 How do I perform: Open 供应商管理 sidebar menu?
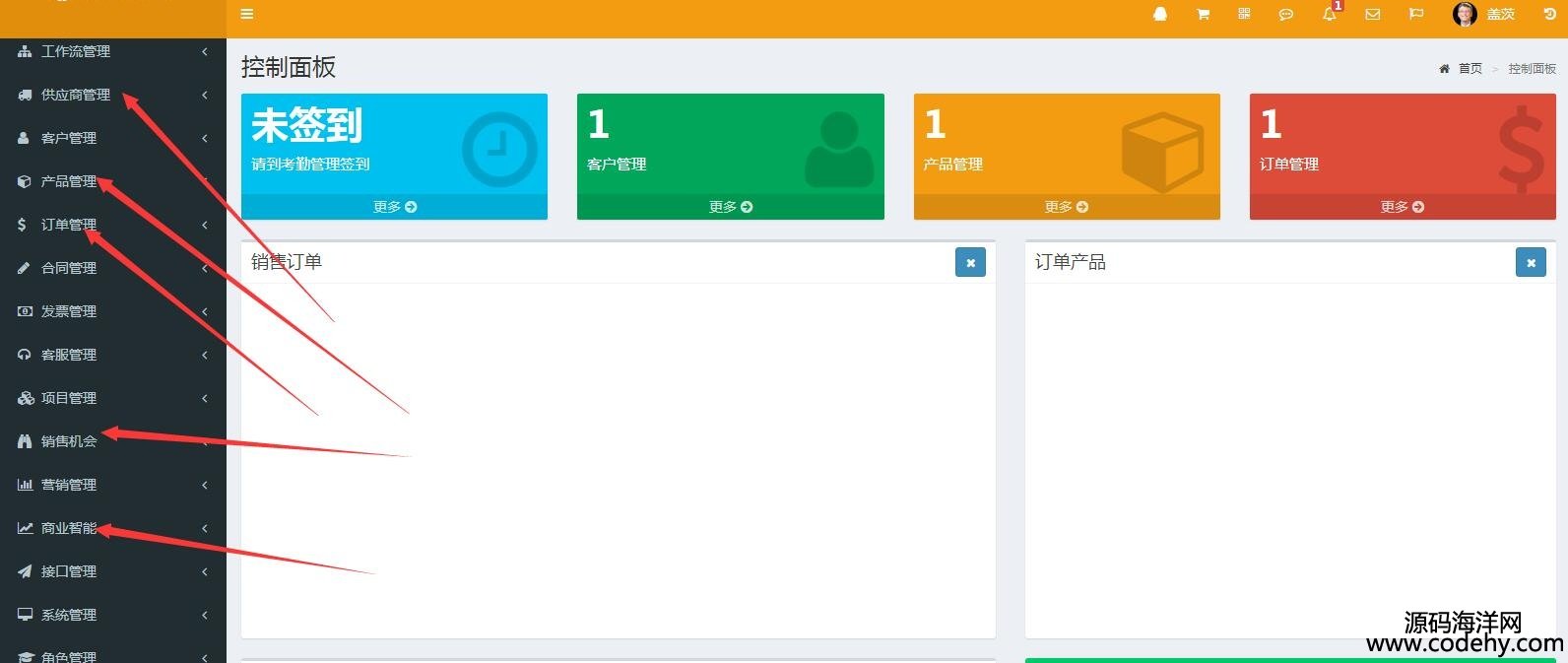pos(113,95)
